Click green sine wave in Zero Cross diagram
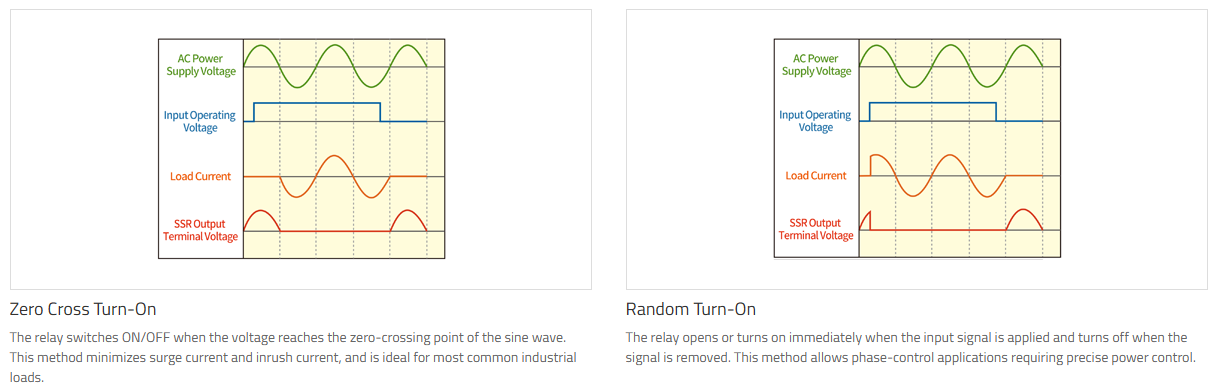This screenshot has height=392, width=1220. [336, 66]
